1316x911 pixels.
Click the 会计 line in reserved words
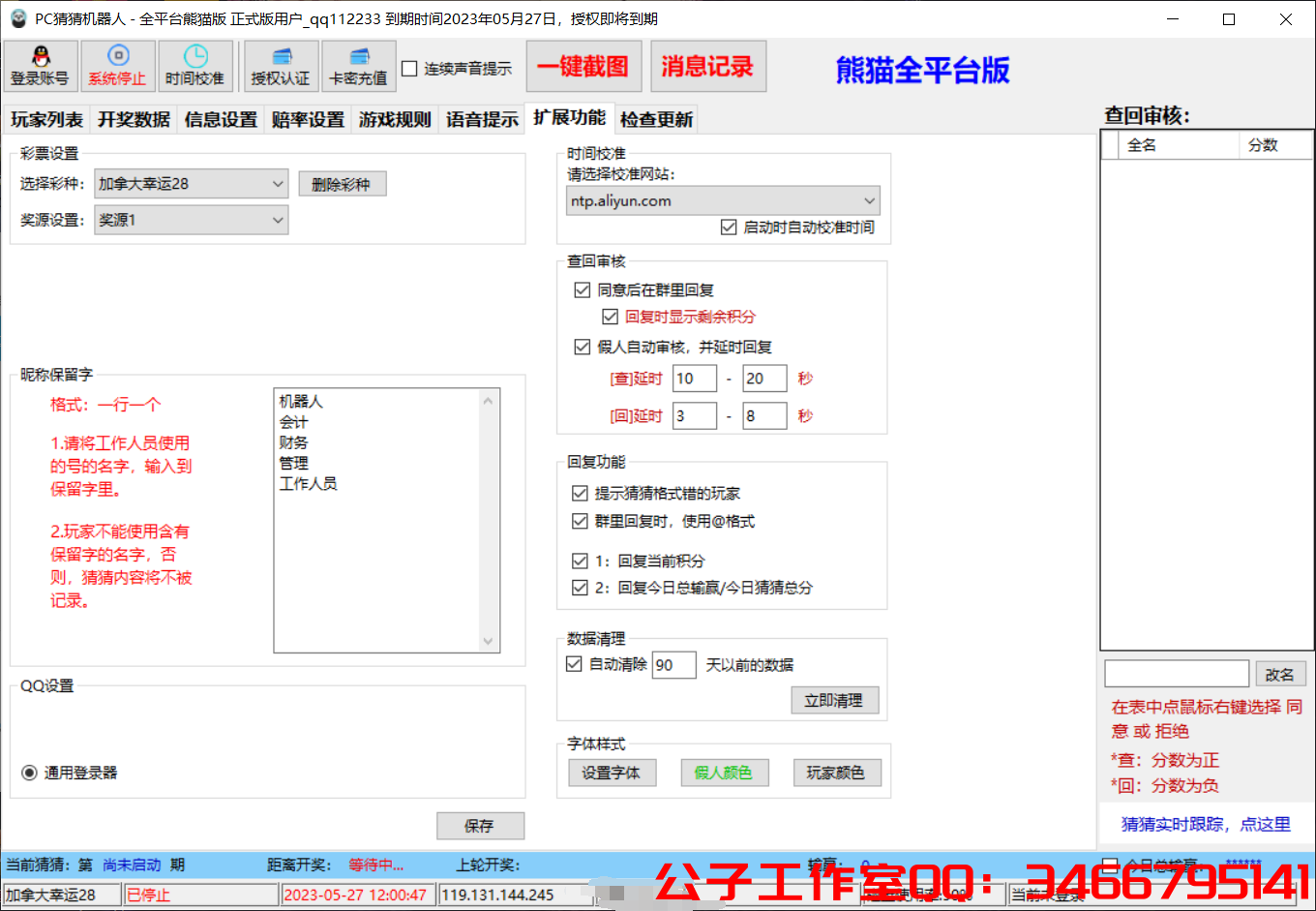pos(293,422)
